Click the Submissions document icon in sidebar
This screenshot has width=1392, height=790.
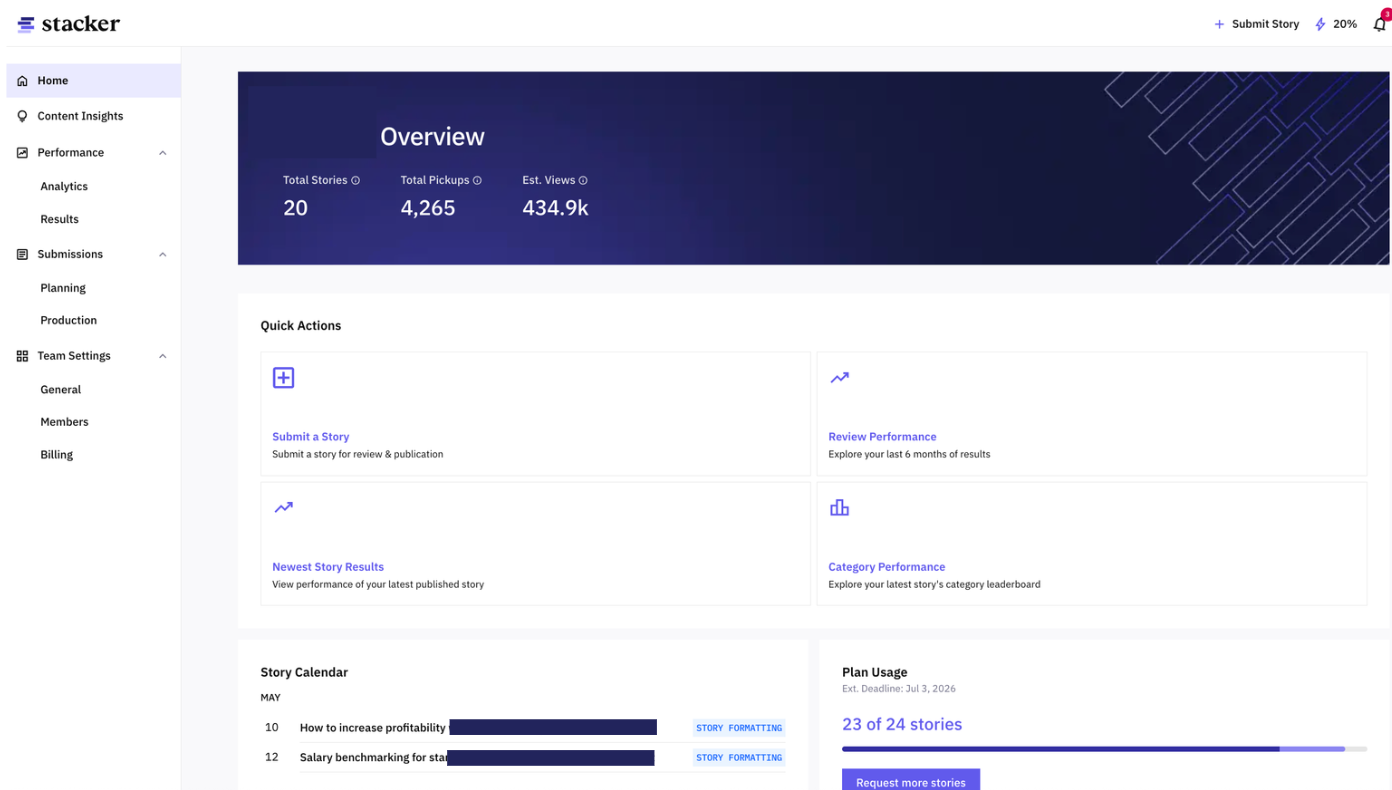click(x=22, y=254)
